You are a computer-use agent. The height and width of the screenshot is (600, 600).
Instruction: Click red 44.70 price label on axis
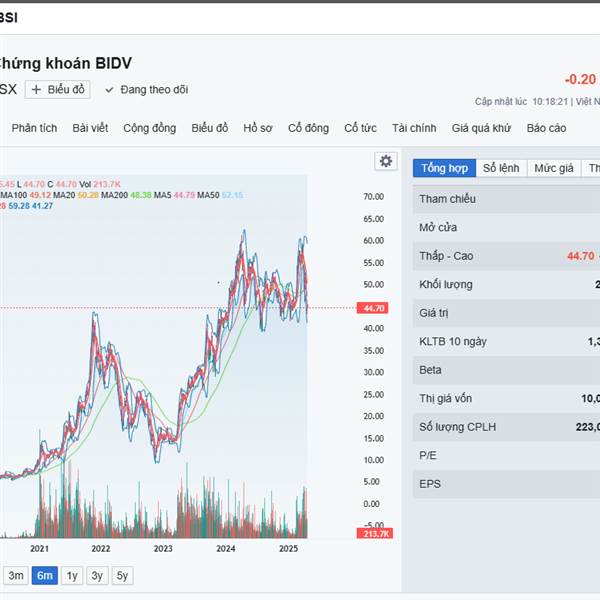(375, 308)
